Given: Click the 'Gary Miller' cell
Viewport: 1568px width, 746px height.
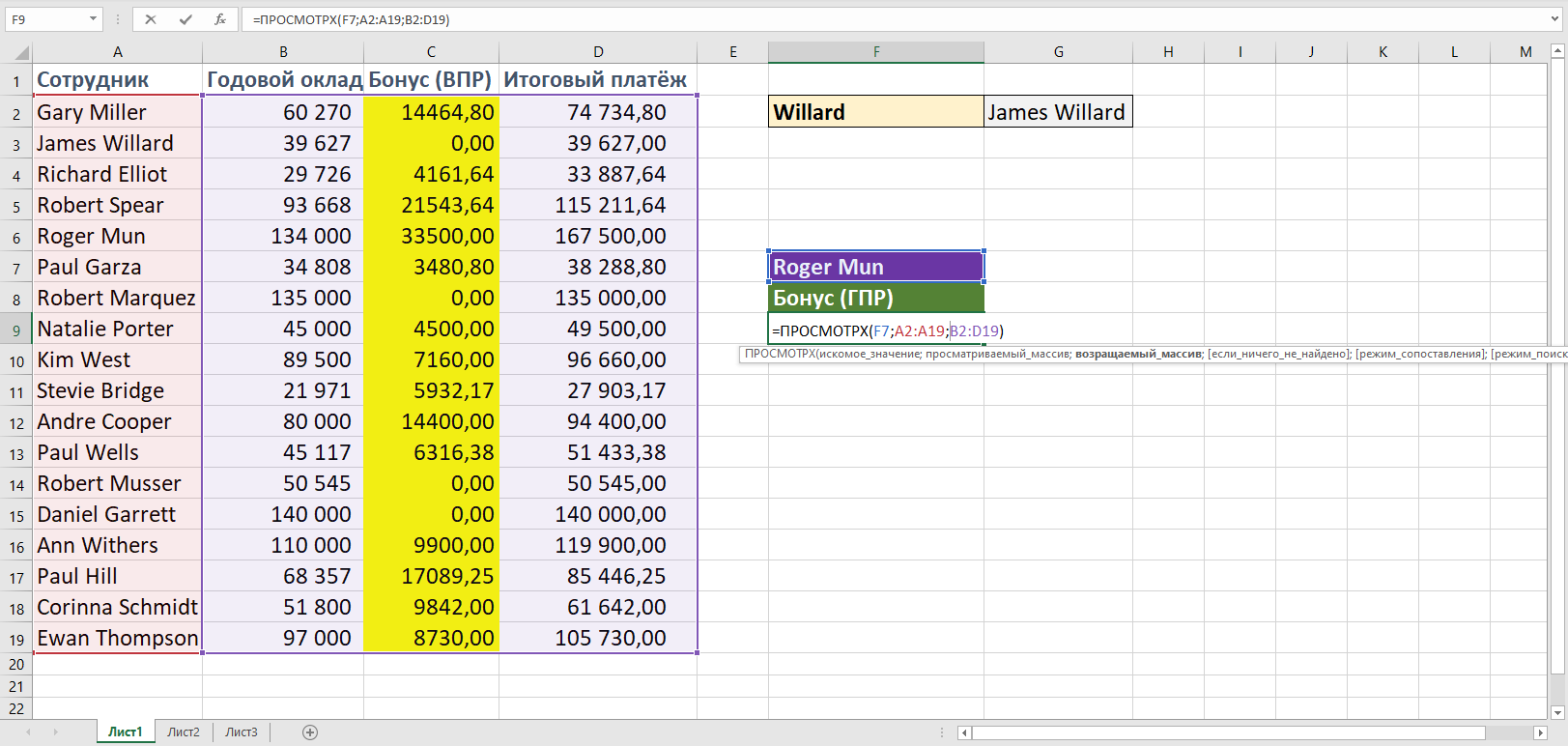Looking at the screenshot, I should tap(117, 112).
